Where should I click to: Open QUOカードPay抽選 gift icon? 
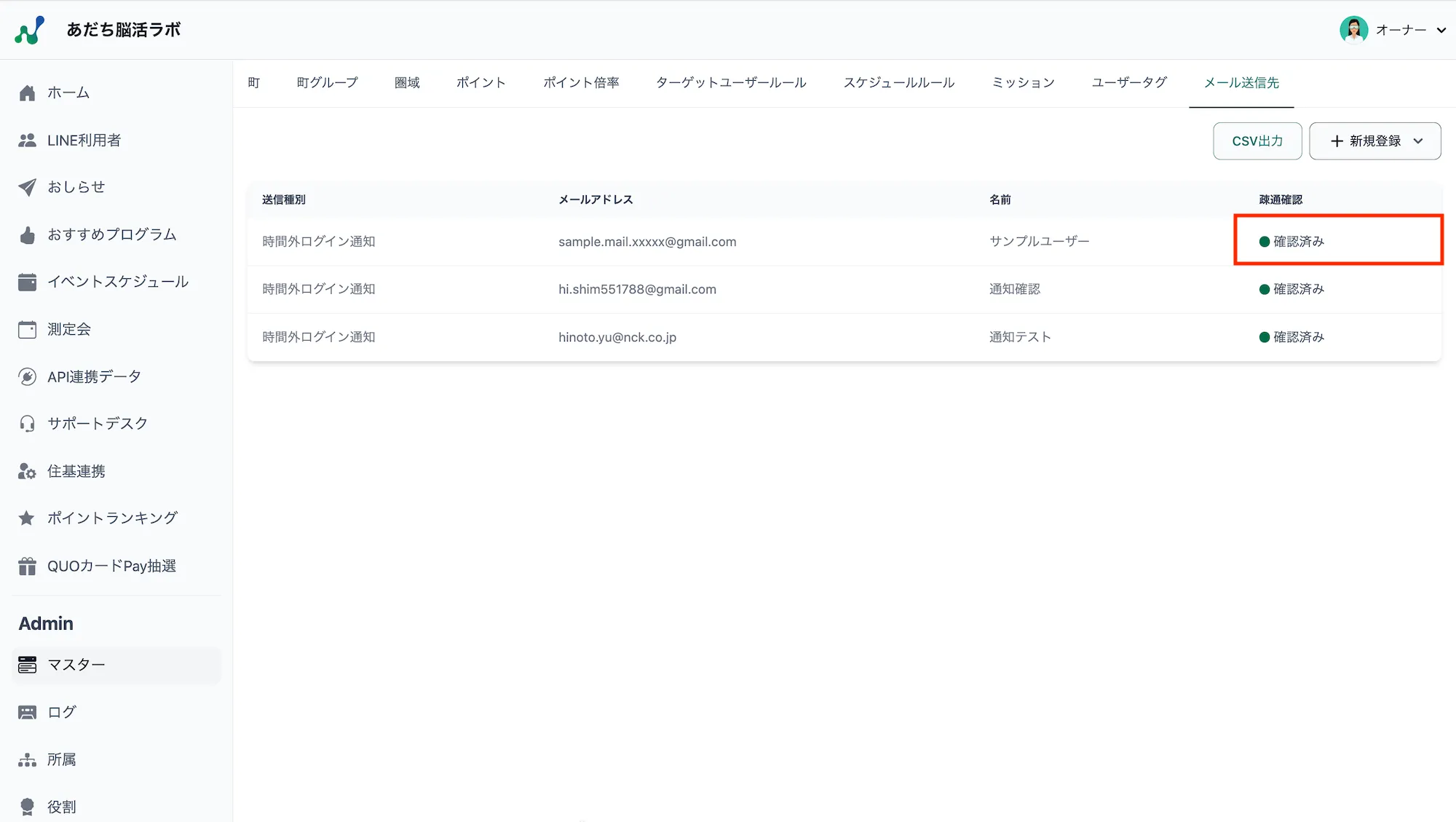pos(27,566)
